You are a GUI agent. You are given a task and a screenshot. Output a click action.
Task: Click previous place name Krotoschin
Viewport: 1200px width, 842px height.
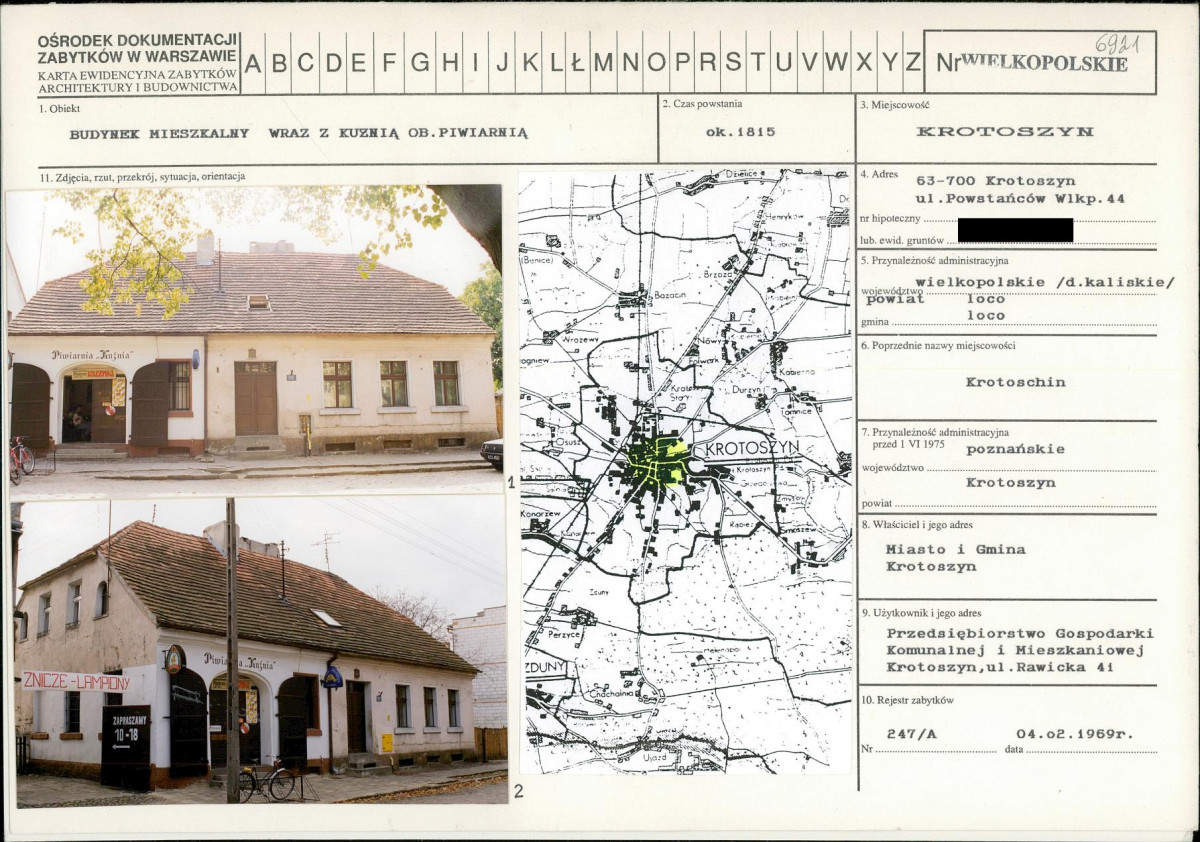click(1015, 382)
